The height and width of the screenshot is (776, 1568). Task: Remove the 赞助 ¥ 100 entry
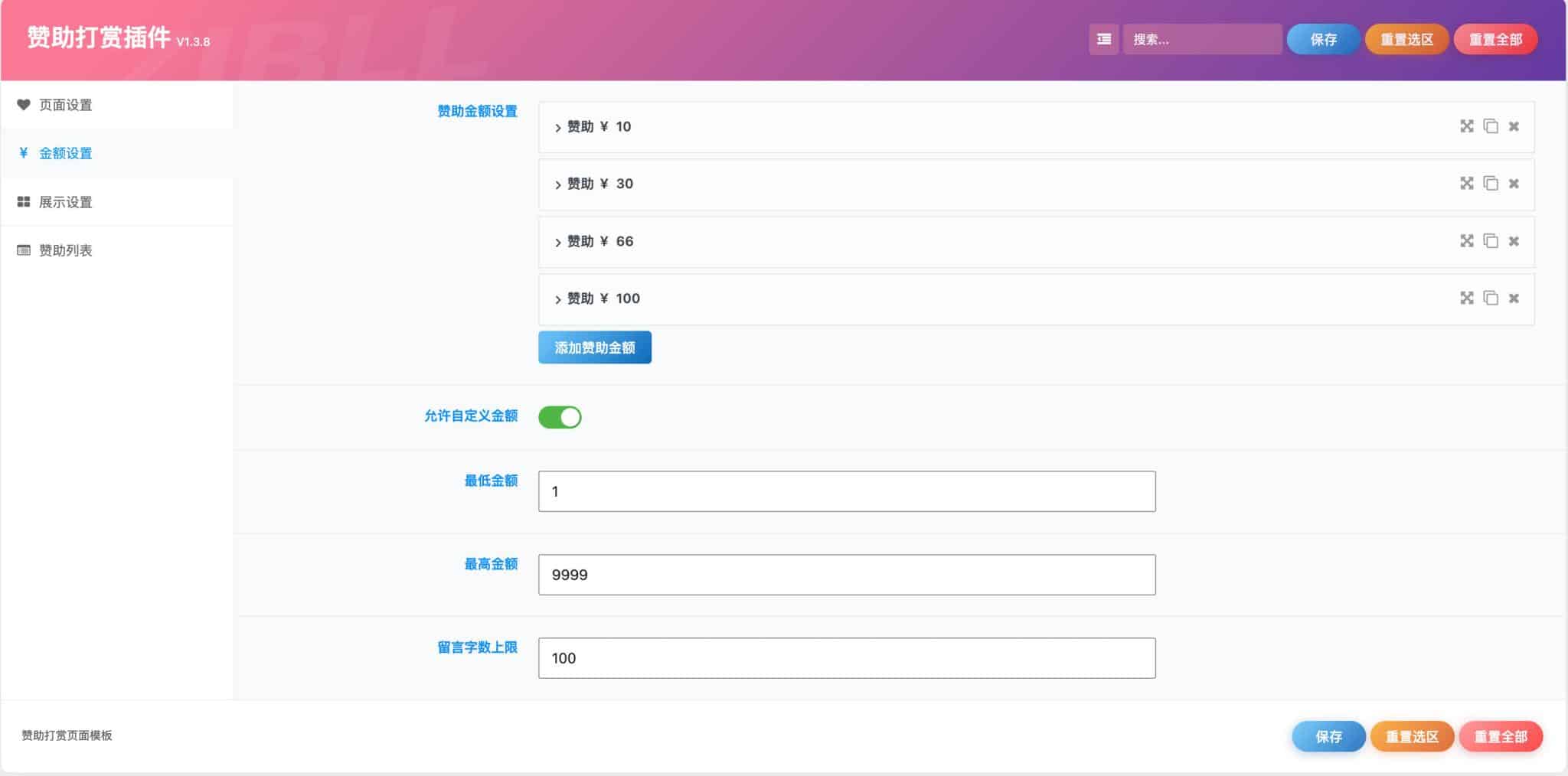point(1514,298)
